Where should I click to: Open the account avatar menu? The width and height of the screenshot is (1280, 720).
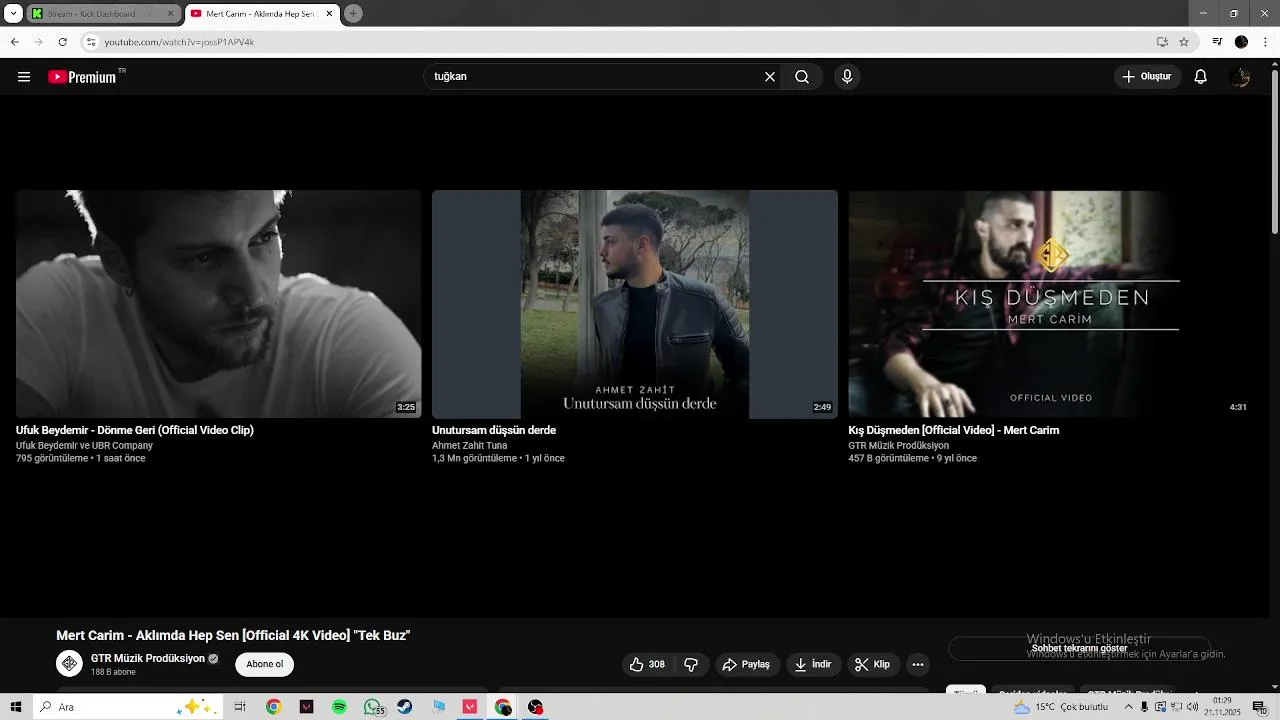pyautogui.click(x=1241, y=77)
